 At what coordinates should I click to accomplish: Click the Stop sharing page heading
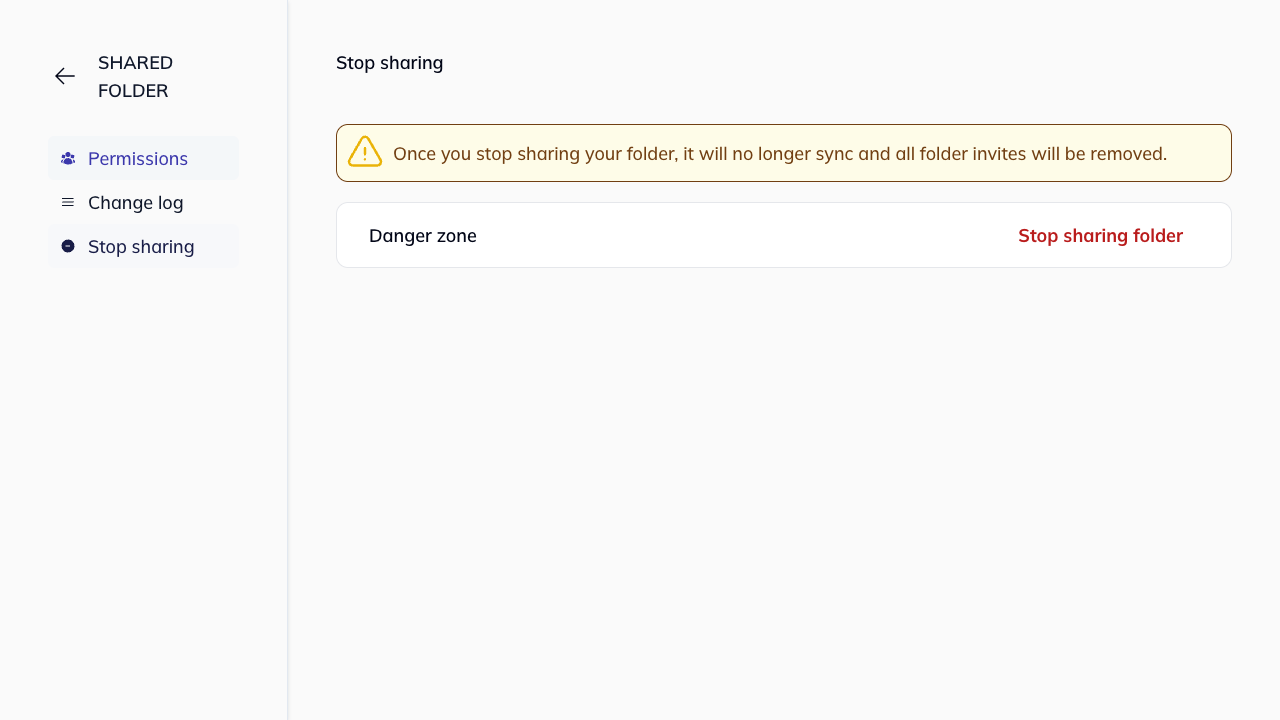pyautogui.click(x=389, y=62)
